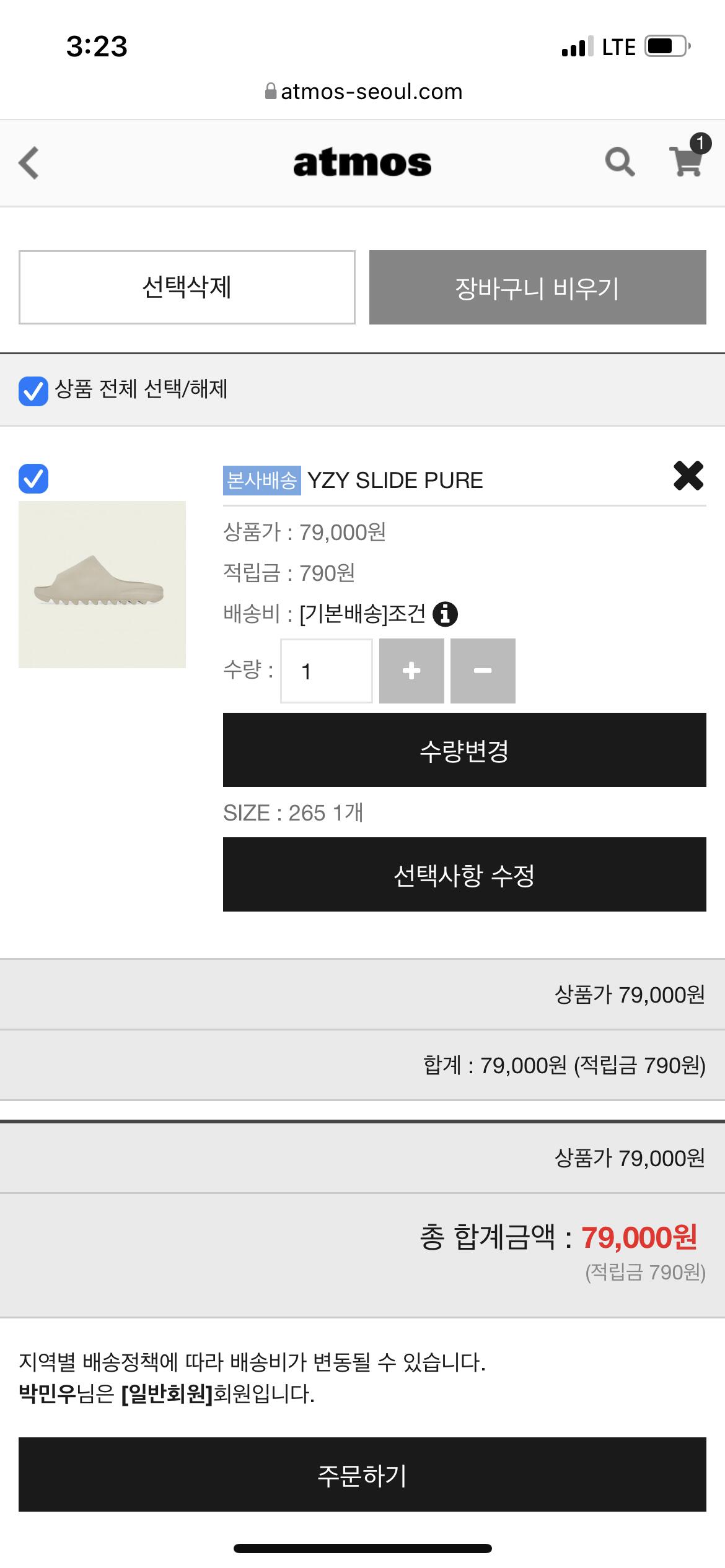Tap the back arrow icon

point(29,163)
